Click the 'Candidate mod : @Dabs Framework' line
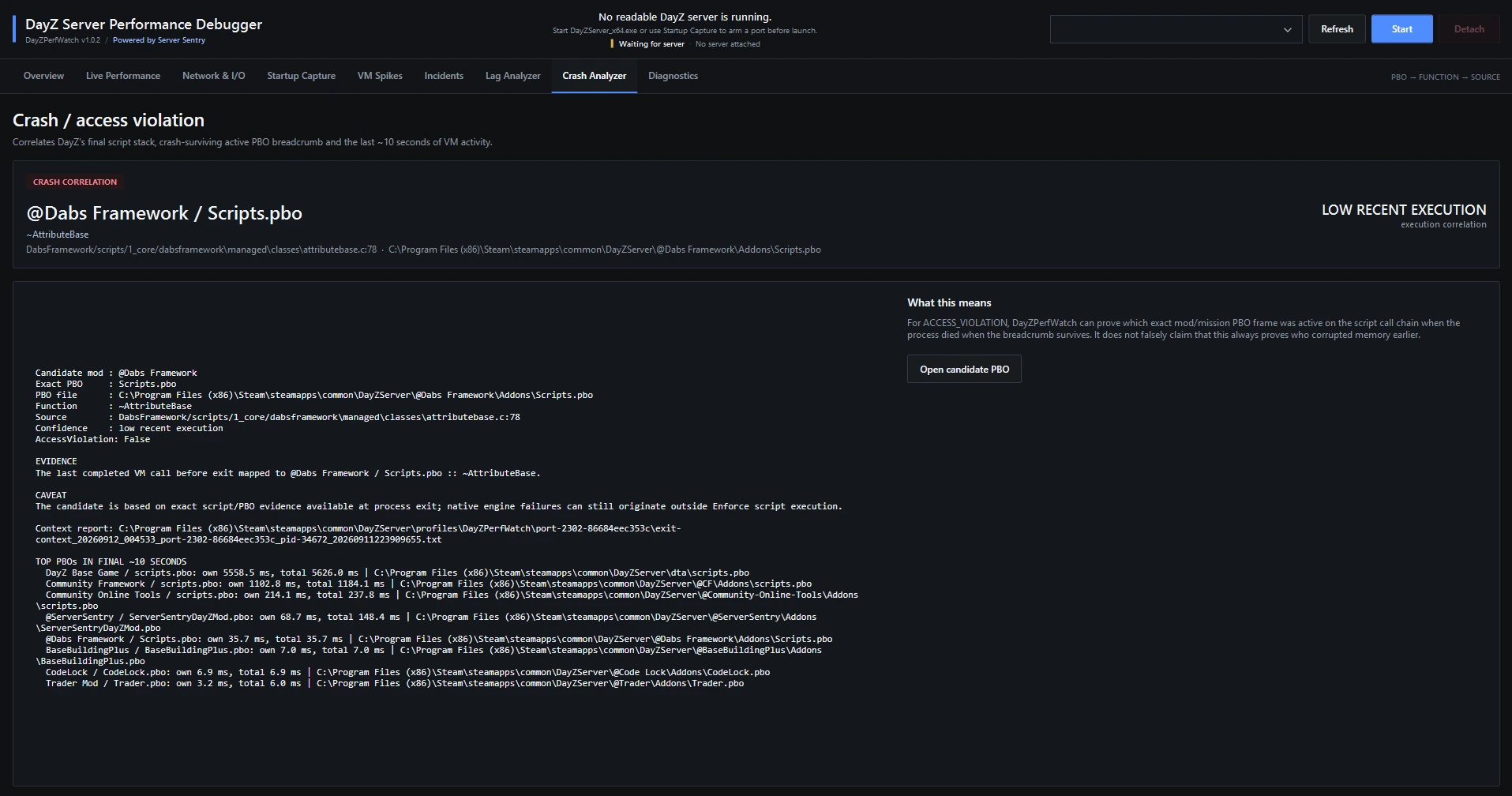The height and width of the screenshot is (796, 1512). [116, 374]
